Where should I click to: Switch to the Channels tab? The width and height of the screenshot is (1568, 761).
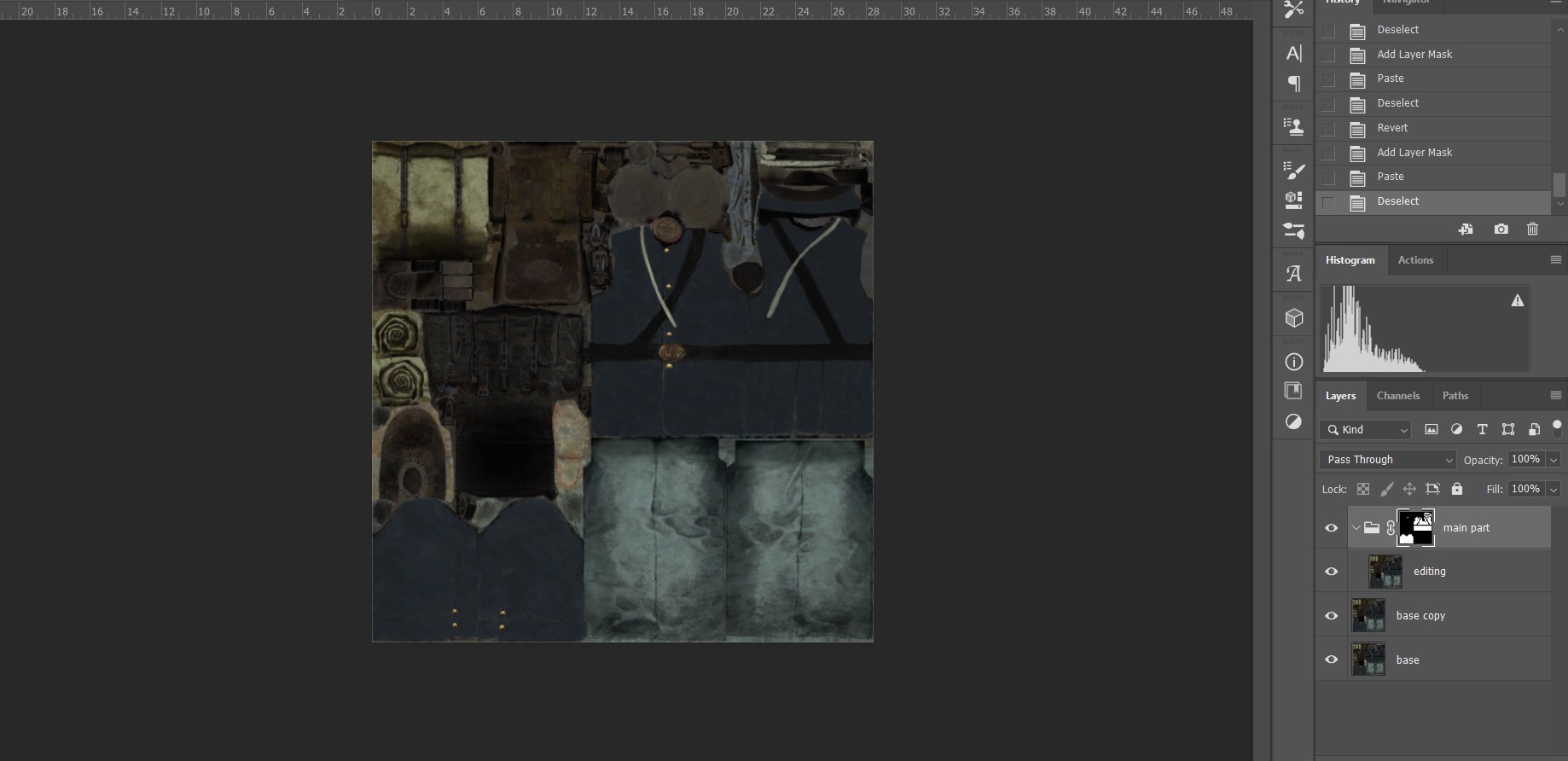(1398, 396)
